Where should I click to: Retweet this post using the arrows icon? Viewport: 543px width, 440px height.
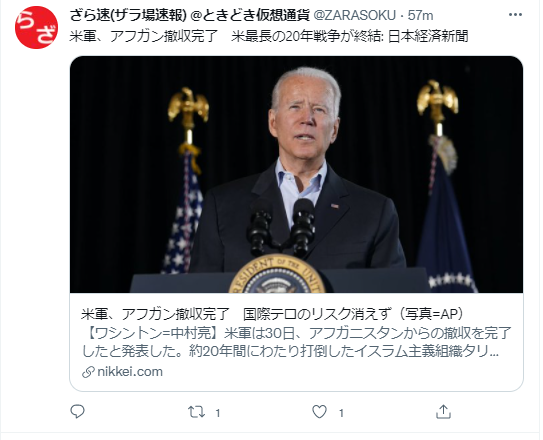click(197, 412)
